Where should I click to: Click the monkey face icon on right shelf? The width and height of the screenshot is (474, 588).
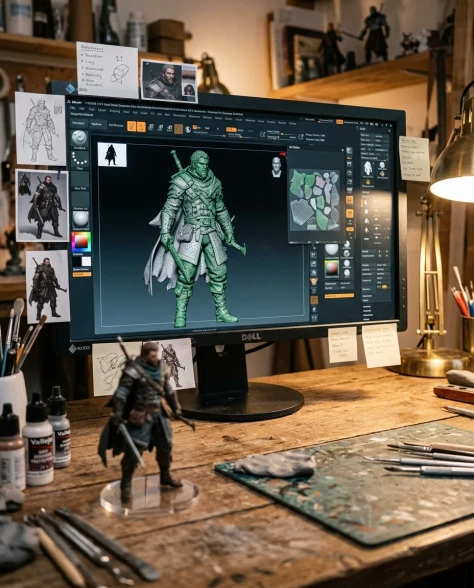pyautogui.click(x=314, y=281)
